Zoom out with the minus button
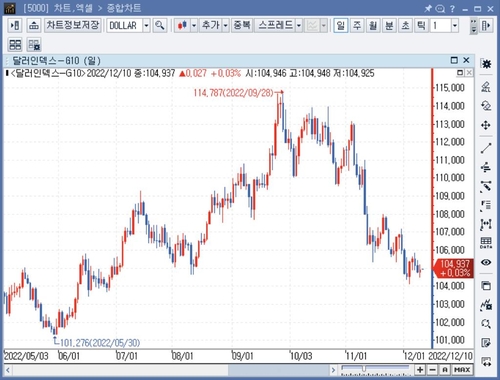This screenshot has height=380, width=500. 432,370
